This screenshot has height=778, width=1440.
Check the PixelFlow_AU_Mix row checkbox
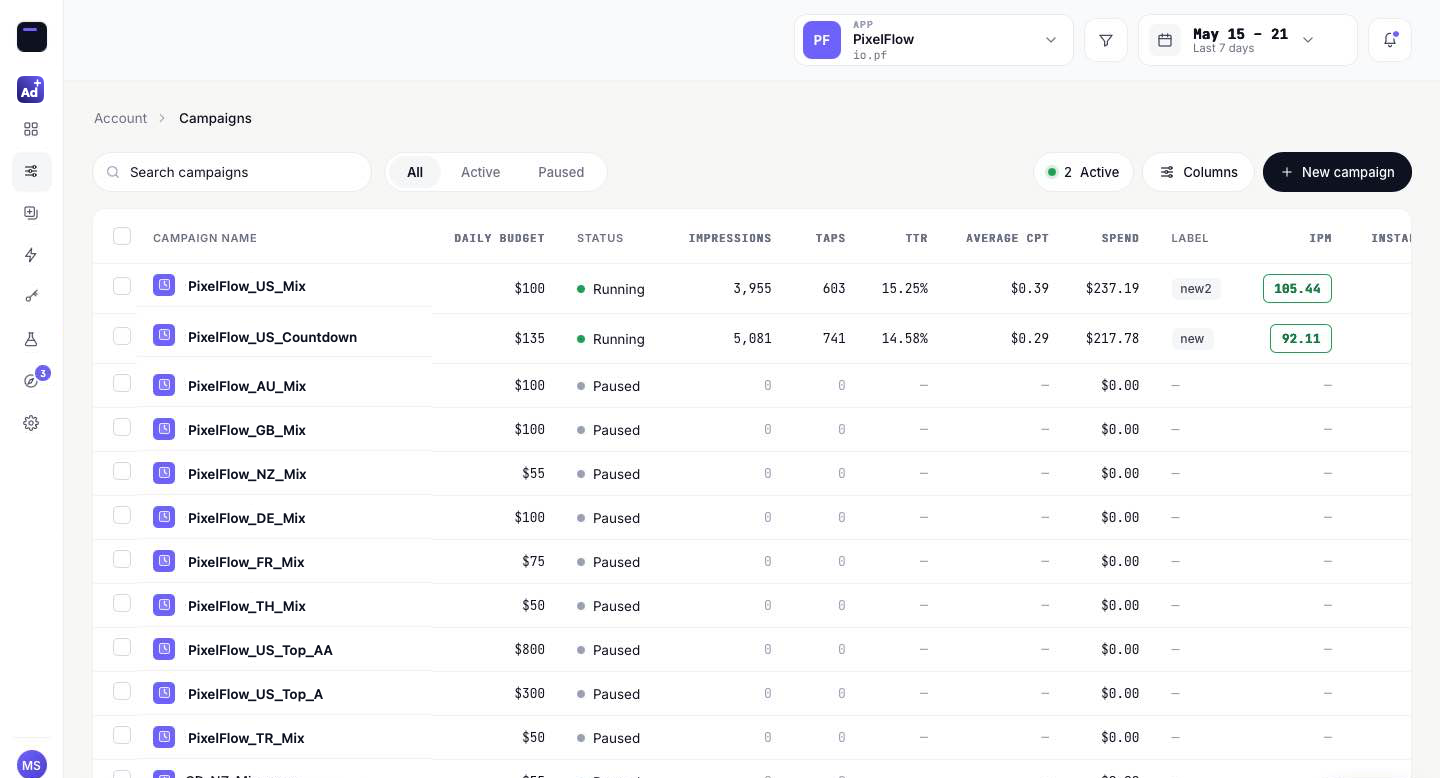[122, 383]
